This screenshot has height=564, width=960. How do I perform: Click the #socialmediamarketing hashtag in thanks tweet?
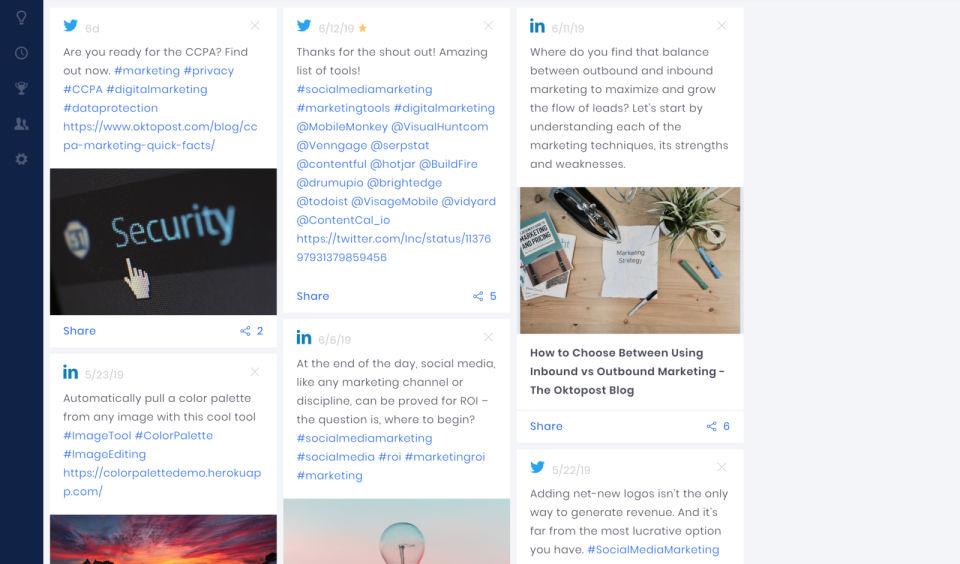coord(364,89)
